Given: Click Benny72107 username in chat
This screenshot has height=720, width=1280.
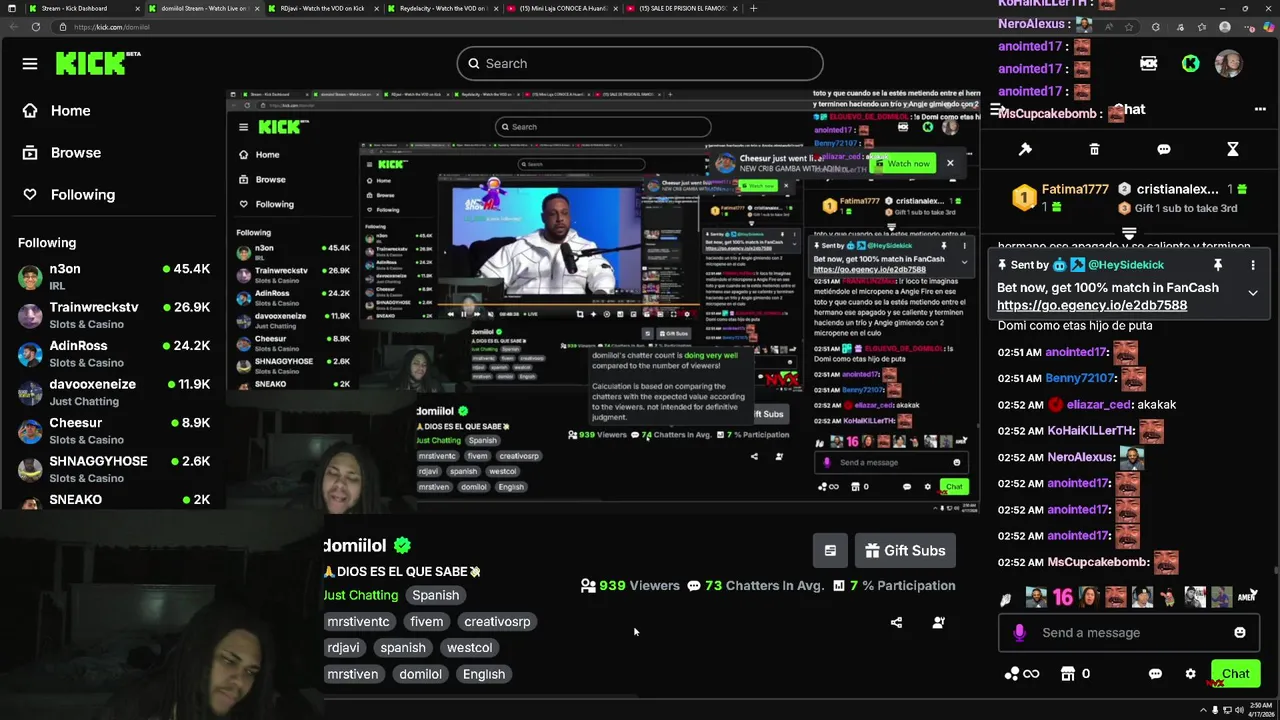Looking at the screenshot, I should tap(1080, 378).
